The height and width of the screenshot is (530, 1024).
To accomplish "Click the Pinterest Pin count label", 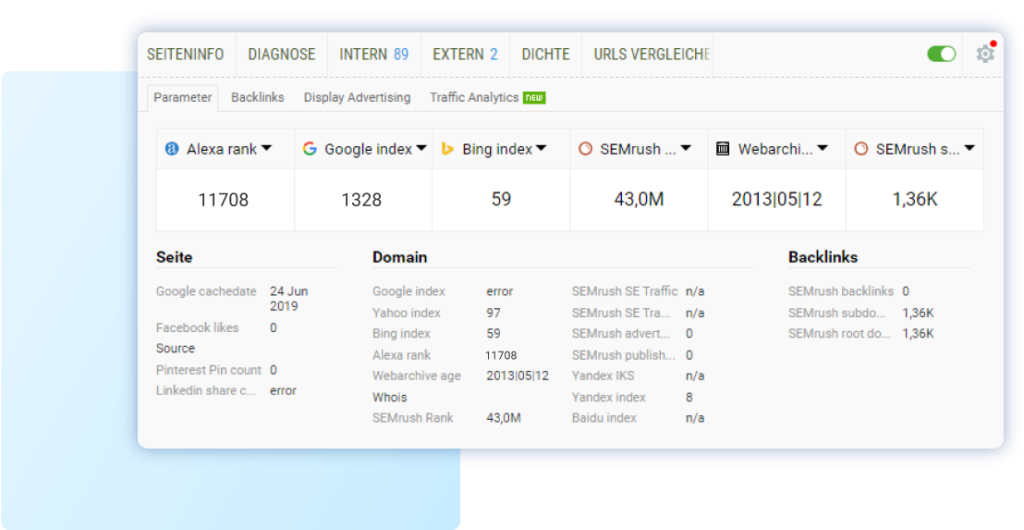I will click(x=208, y=370).
